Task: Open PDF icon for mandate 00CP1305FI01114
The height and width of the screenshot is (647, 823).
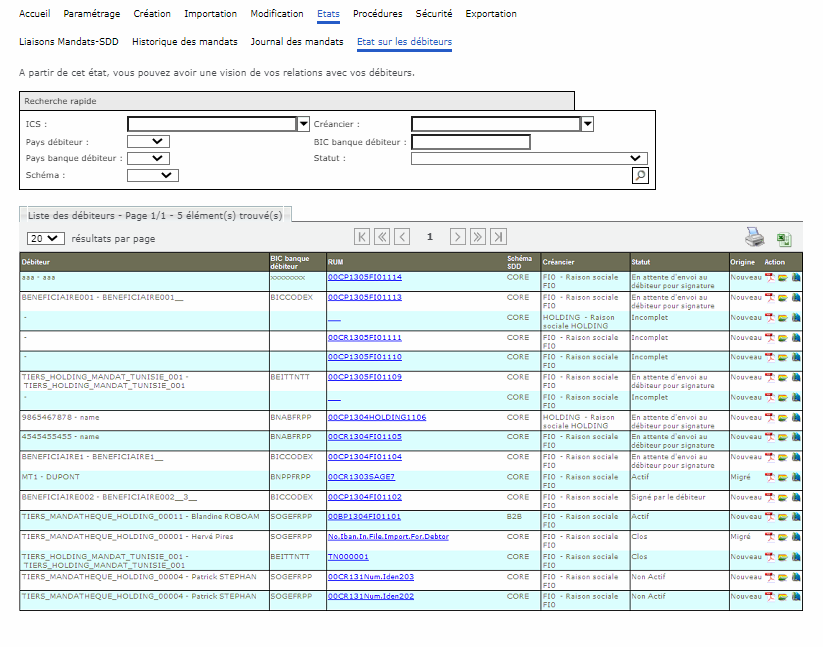Action: (770, 278)
